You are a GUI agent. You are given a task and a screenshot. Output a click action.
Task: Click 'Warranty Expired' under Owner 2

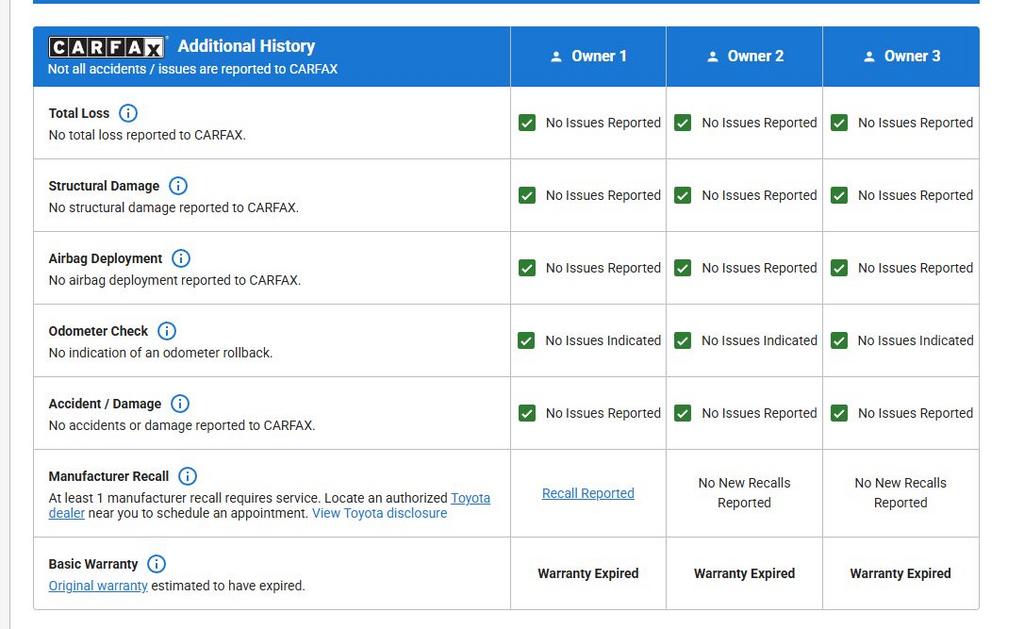744,573
